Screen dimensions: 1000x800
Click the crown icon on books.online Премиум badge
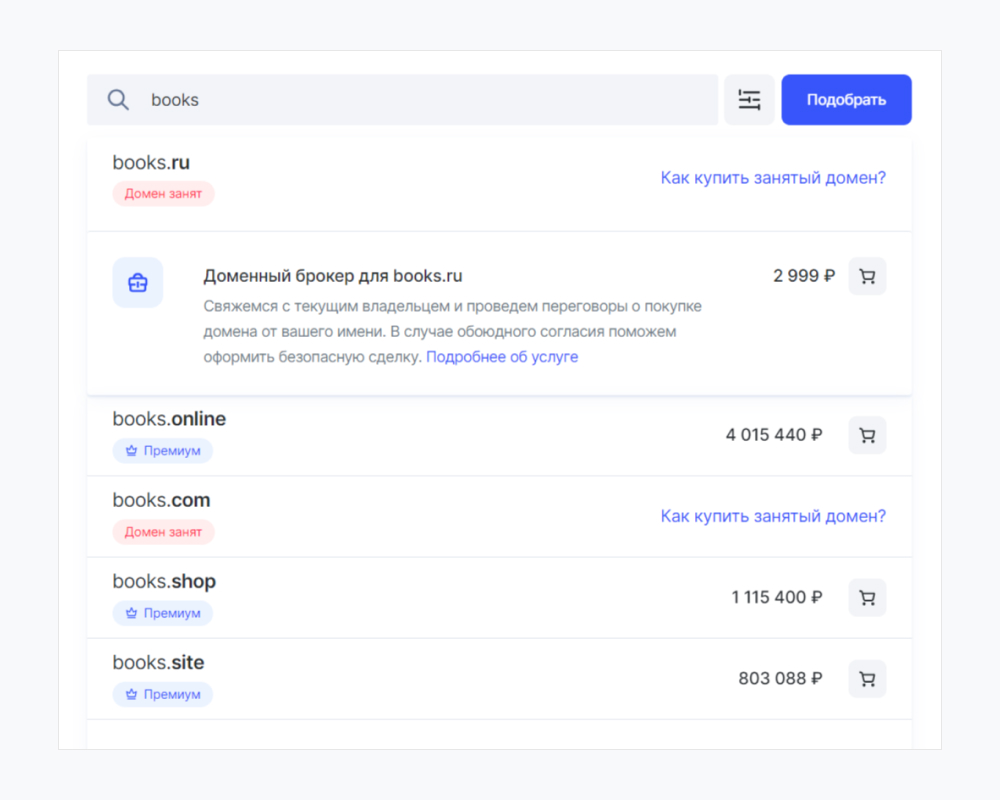[x=131, y=451]
